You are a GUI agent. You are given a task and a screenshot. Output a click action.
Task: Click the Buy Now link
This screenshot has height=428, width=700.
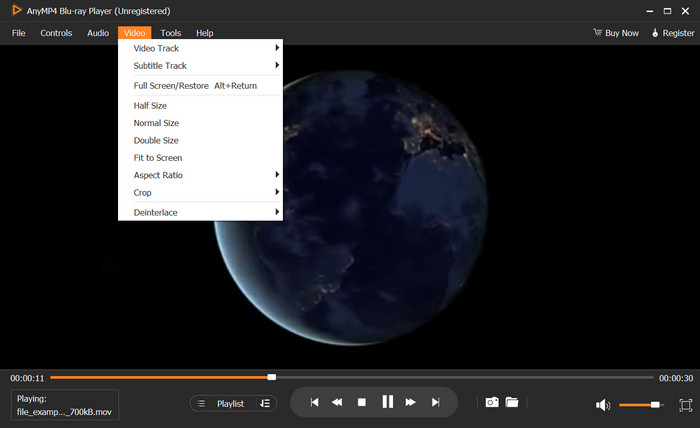[x=622, y=33]
